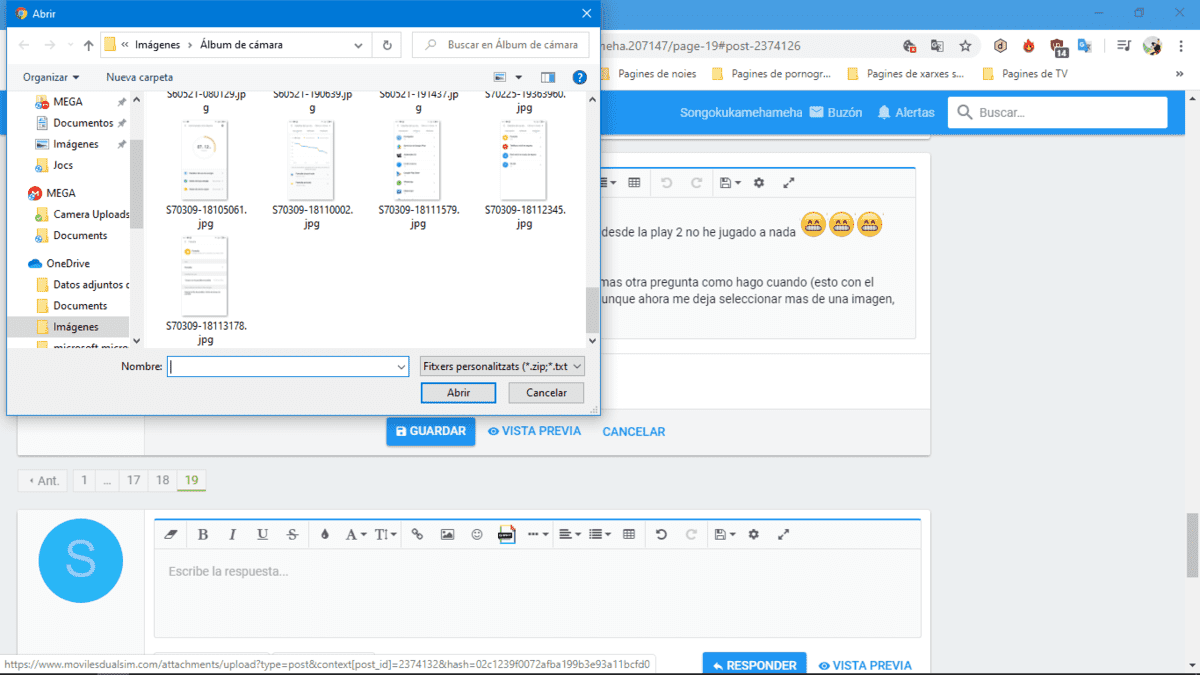
Task: Insert a link in reply editor
Action: [417, 535]
